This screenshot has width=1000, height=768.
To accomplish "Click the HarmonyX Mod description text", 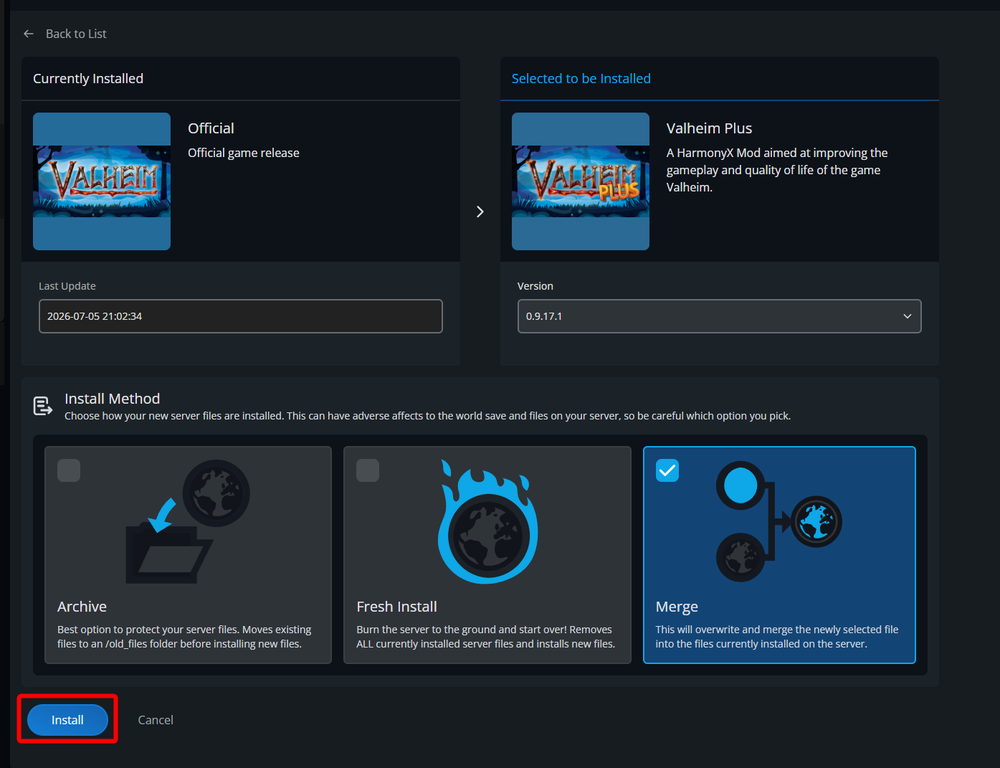I will click(x=777, y=170).
